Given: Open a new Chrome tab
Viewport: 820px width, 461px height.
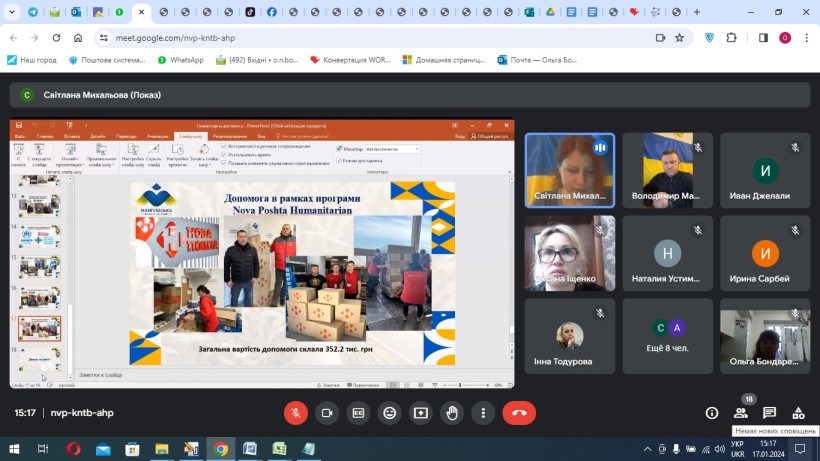Looking at the screenshot, I should point(697,12).
